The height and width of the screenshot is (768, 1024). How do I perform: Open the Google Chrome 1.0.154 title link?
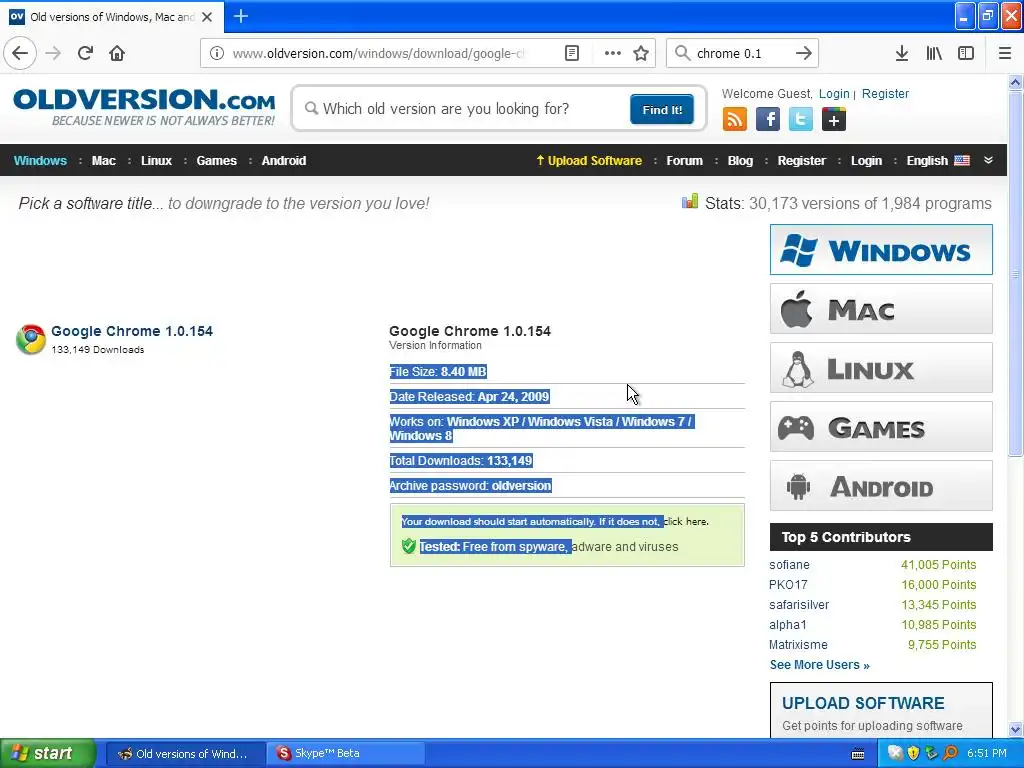point(132,331)
